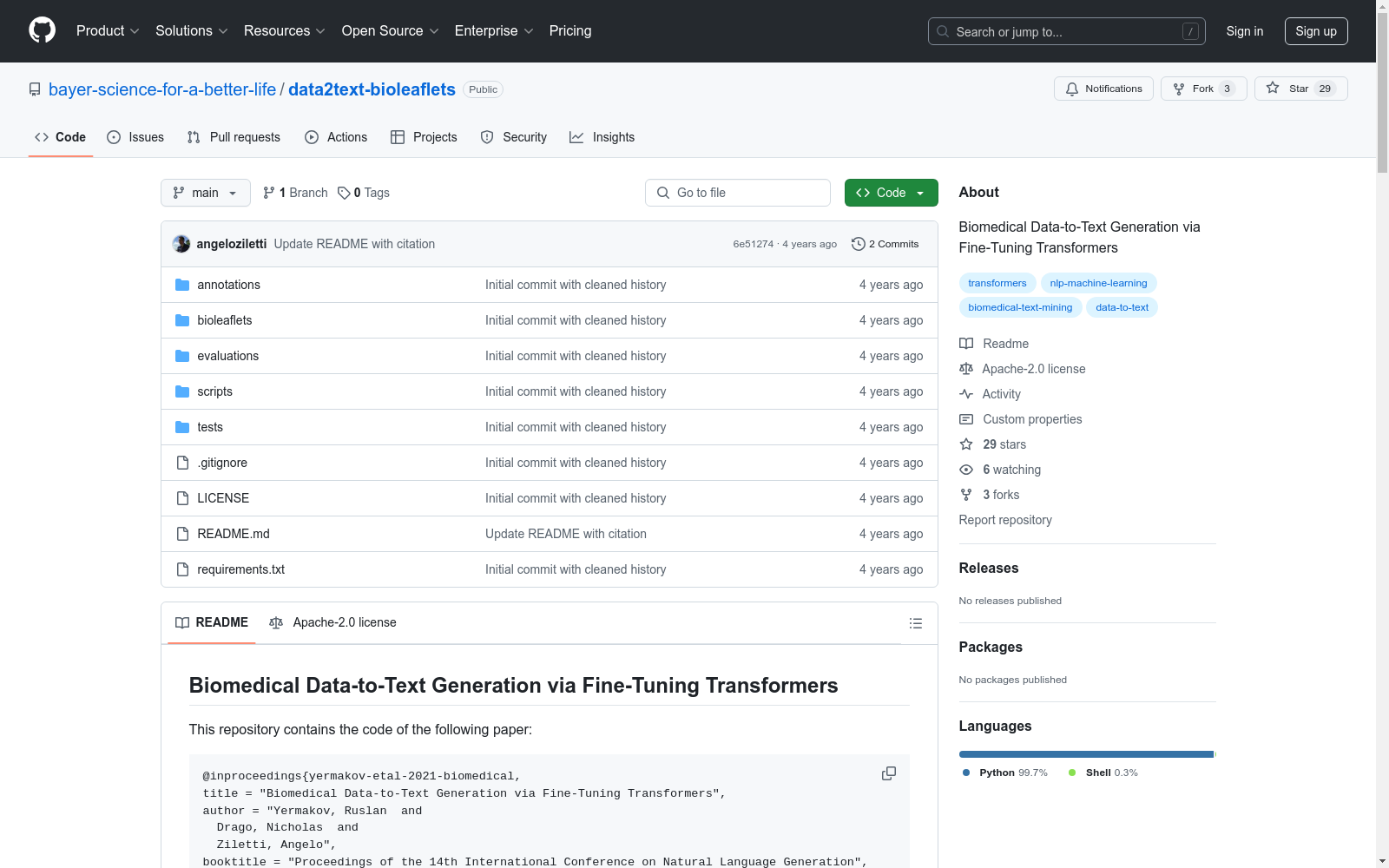Click the Sign in link

[1245, 31]
